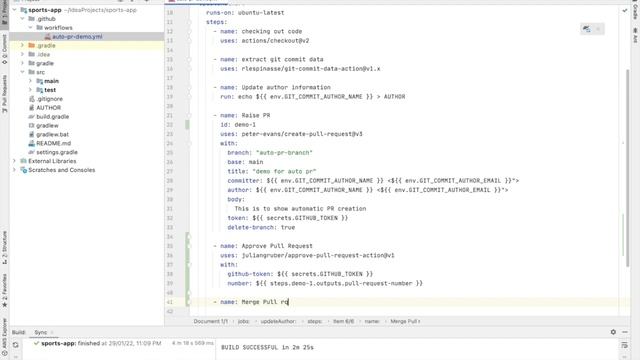The width and height of the screenshot is (640, 360).
Task: Click 'runs-on: ubuntu-latest' line
Action: [245, 13]
